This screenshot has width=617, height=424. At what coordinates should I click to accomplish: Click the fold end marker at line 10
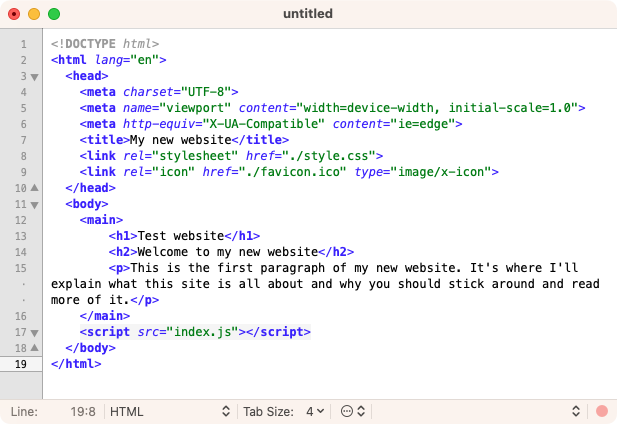[x=35, y=188]
